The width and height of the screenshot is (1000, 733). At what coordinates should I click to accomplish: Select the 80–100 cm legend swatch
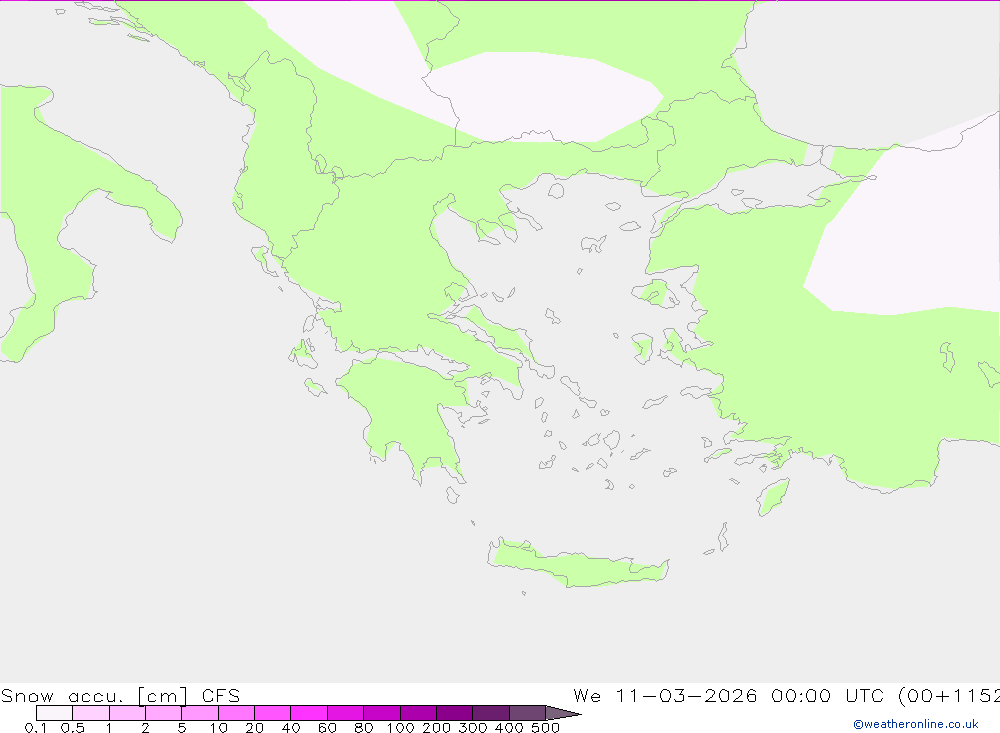click(x=382, y=713)
